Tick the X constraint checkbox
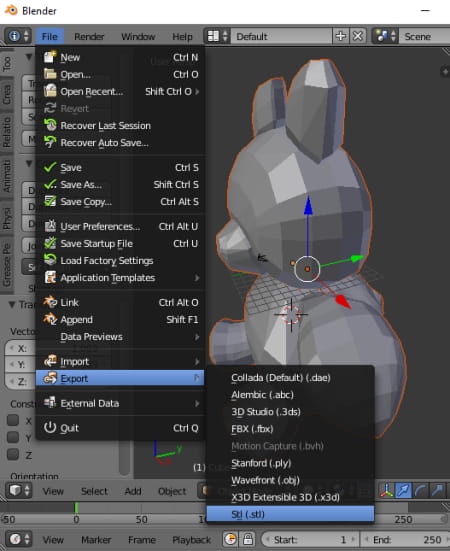 click(13, 420)
